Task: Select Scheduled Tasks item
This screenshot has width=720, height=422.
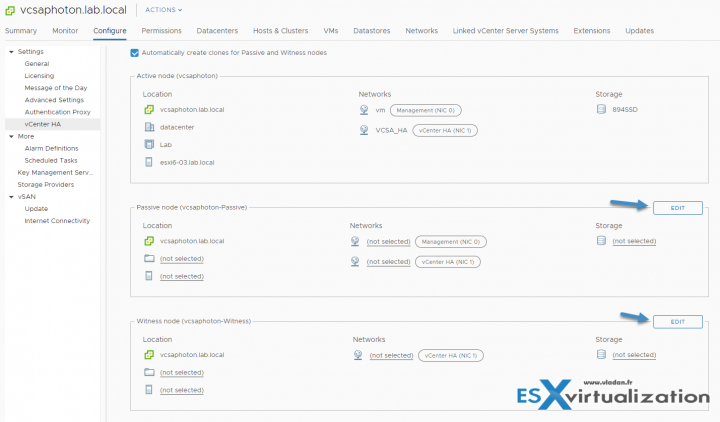Action: (x=51, y=161)
